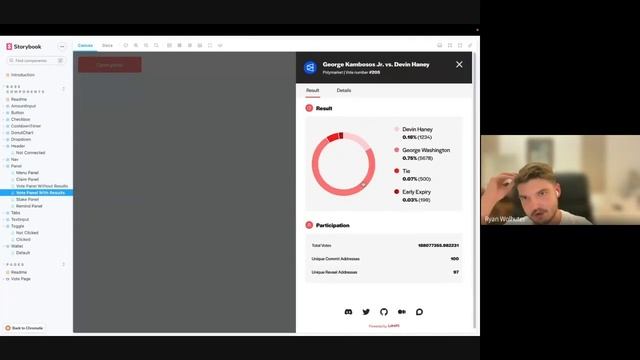This screenshot has width=640, height=360.
Task: Select the Result tab in vote panel
Action: pos(313,90)
